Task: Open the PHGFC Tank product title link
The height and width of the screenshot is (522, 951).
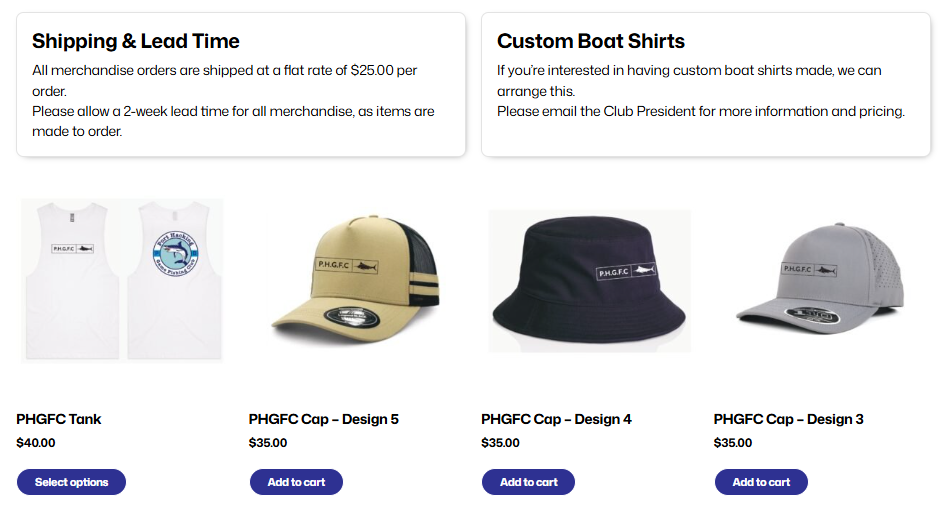Action: [59, 419]
